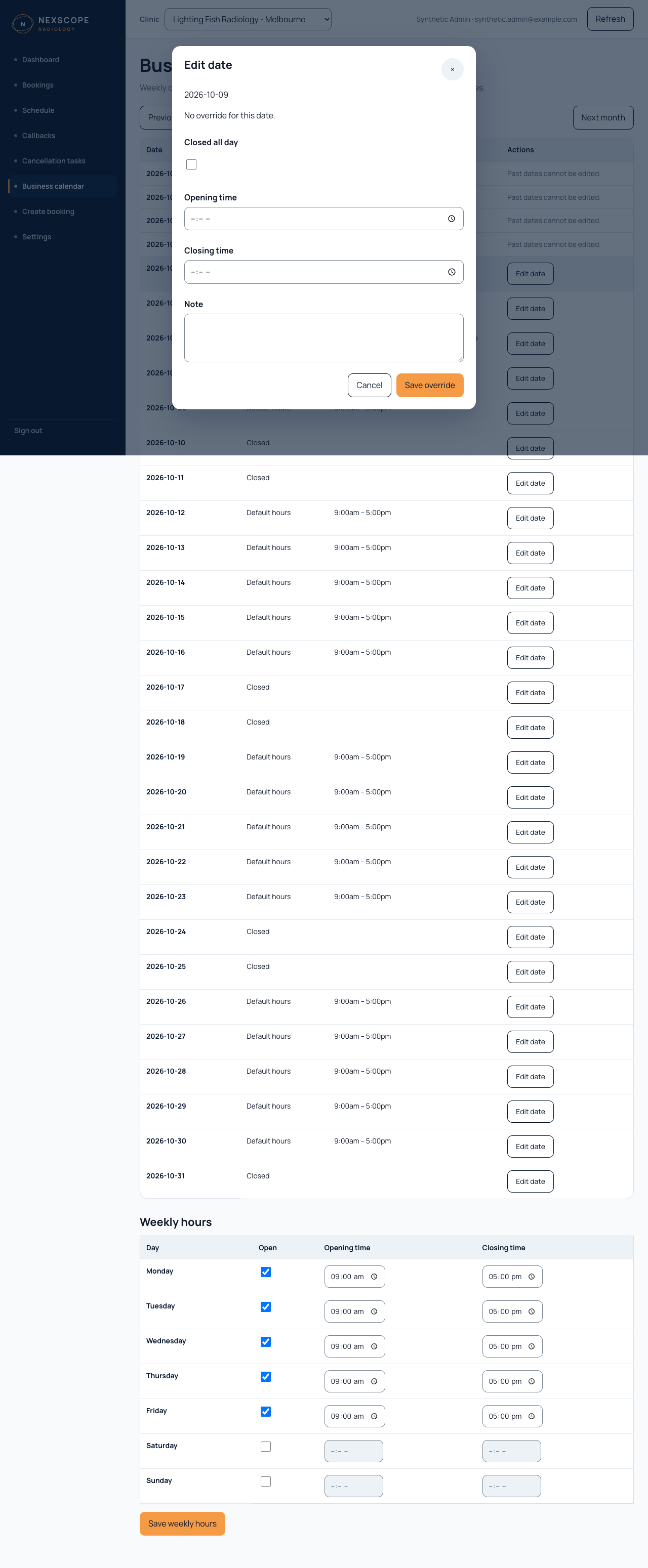Click Save weekly hours button

pyautogui.click(x=182, y=1523)
